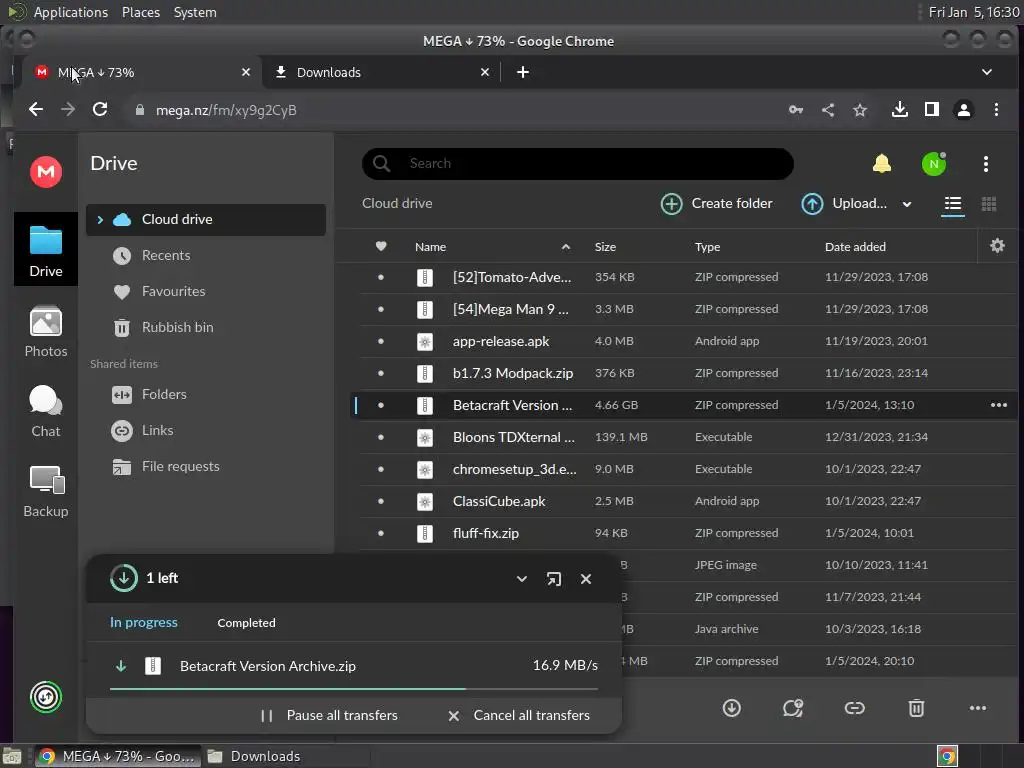This screenshot has width=1024, height=768.
Task: Click Betacraft download progress bar
Action: click(353, 689)
